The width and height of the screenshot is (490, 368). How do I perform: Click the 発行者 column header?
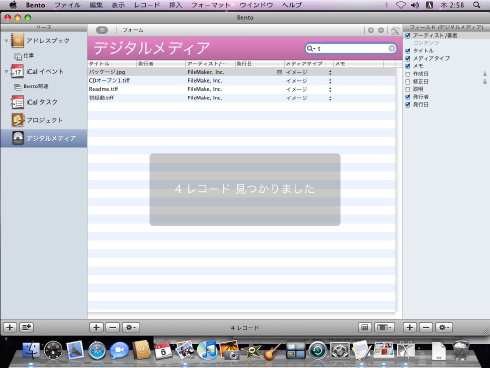(x=161, y=63)
